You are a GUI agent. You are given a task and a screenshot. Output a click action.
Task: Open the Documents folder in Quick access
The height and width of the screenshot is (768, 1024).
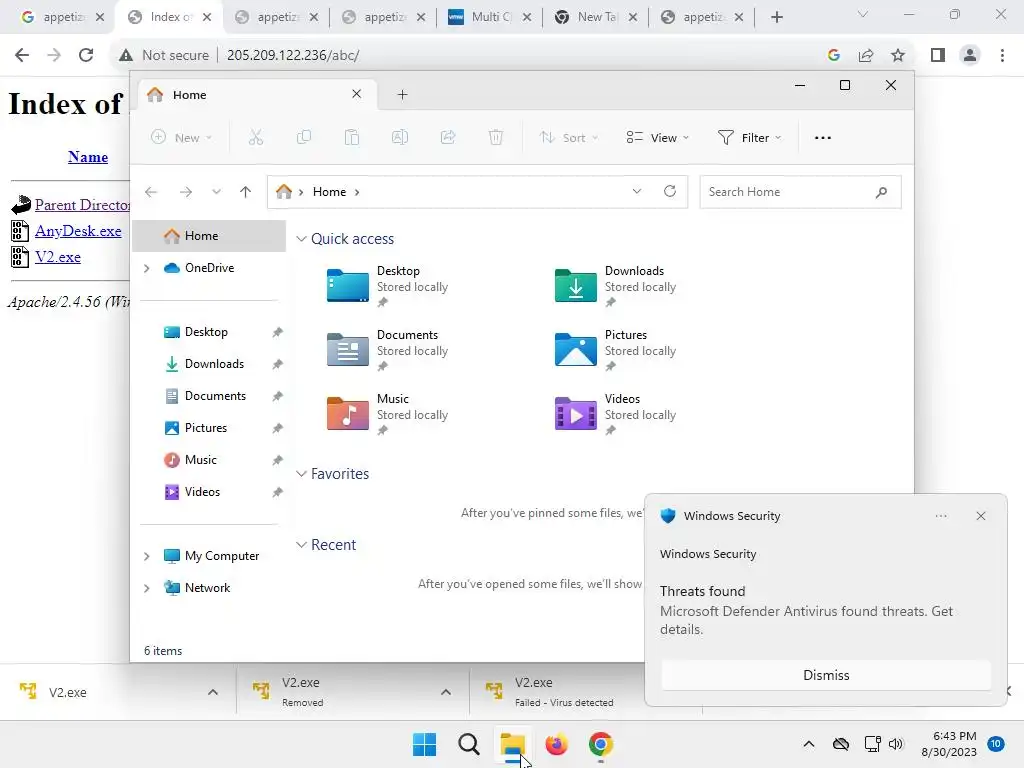pos(389,350)
